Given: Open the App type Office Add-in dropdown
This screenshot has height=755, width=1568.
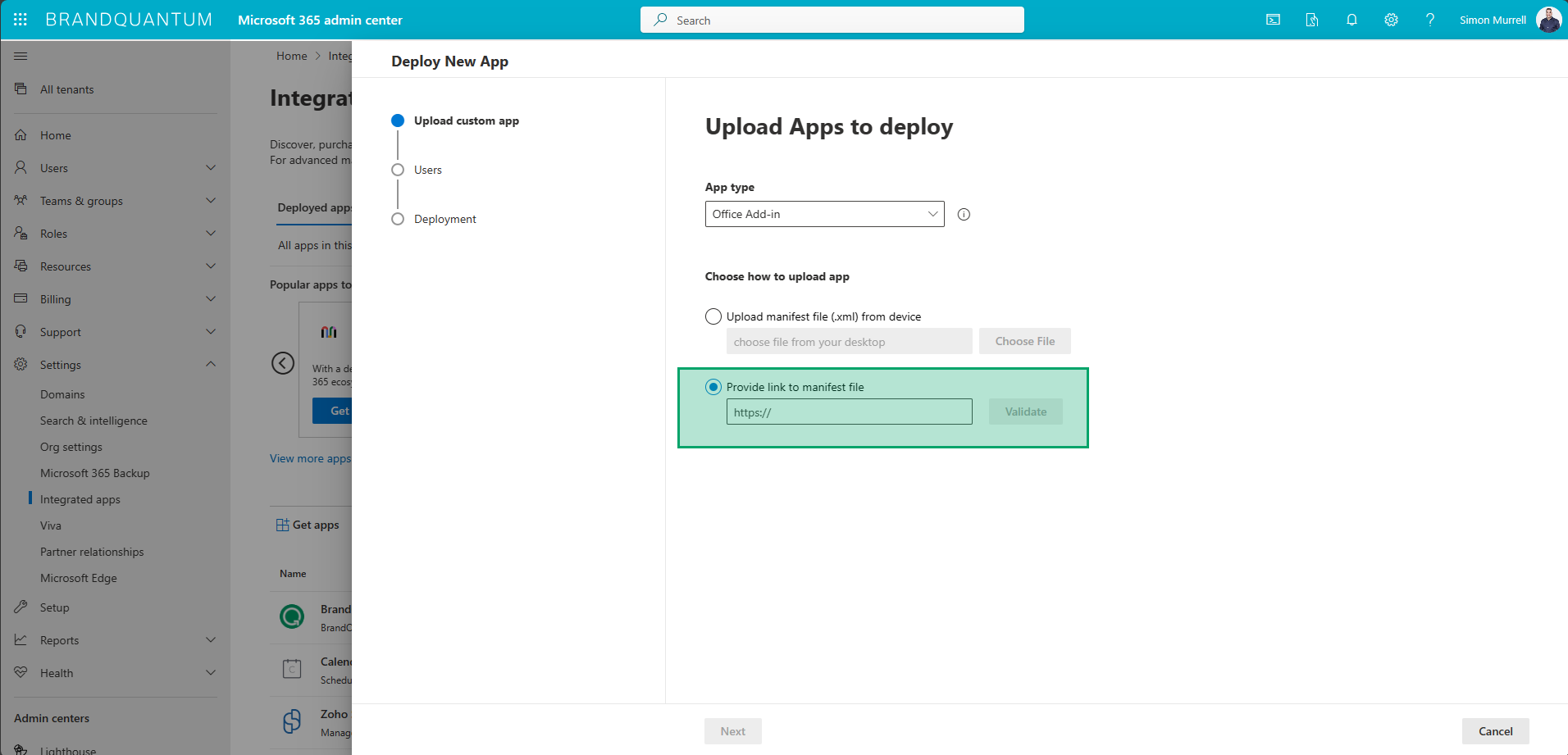Looking at the screenshot, I should [x=824, y=214].
